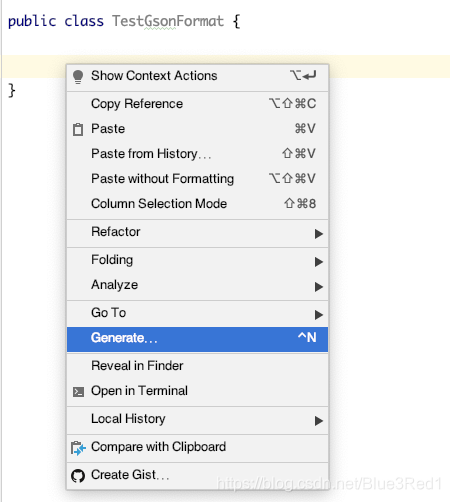Select Reveal in Finder
The height and width of the screenshot is (502, 450).
tap(197, 366)
